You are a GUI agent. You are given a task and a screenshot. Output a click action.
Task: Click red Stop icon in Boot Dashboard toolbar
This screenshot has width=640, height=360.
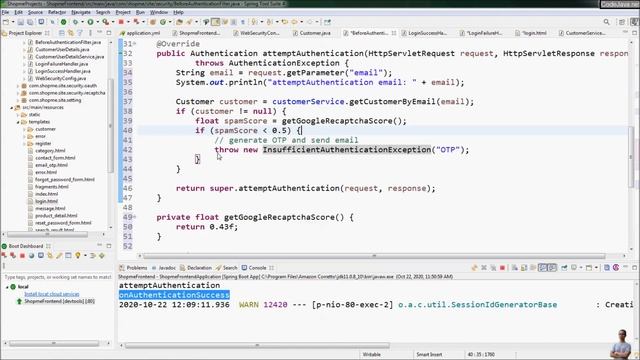point(22,256)
